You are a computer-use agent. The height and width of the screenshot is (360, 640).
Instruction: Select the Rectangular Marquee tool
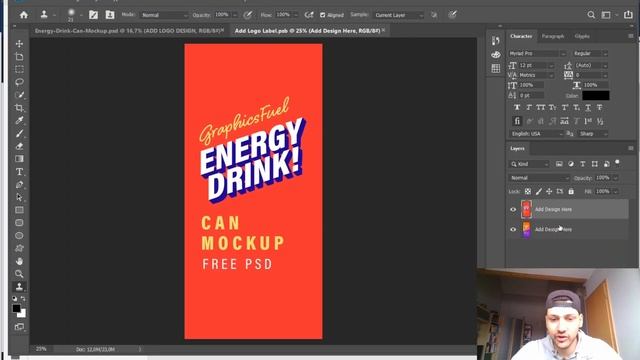point(19,69)
